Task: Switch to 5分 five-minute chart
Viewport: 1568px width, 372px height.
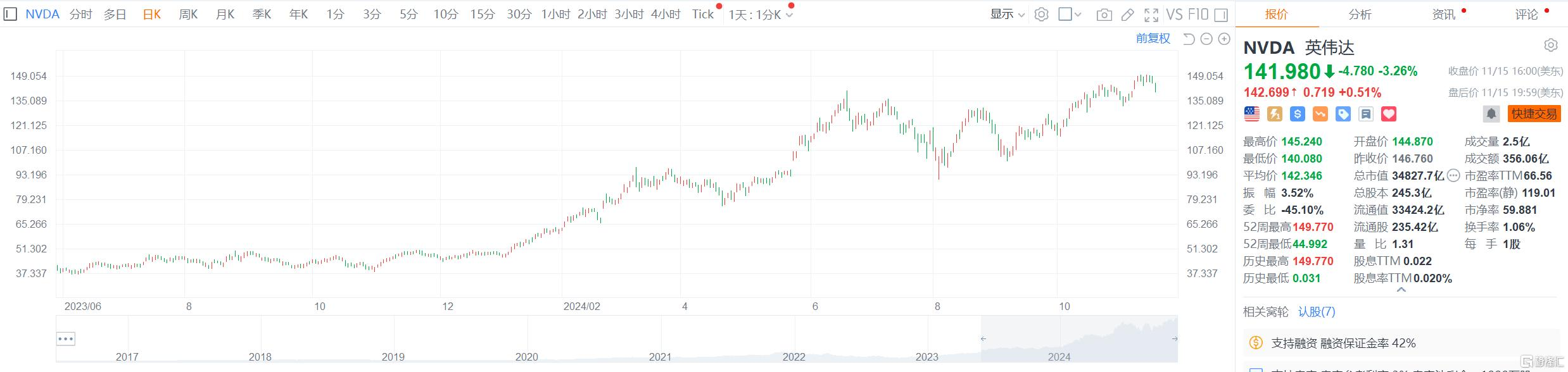Action: tap(408, 14)
